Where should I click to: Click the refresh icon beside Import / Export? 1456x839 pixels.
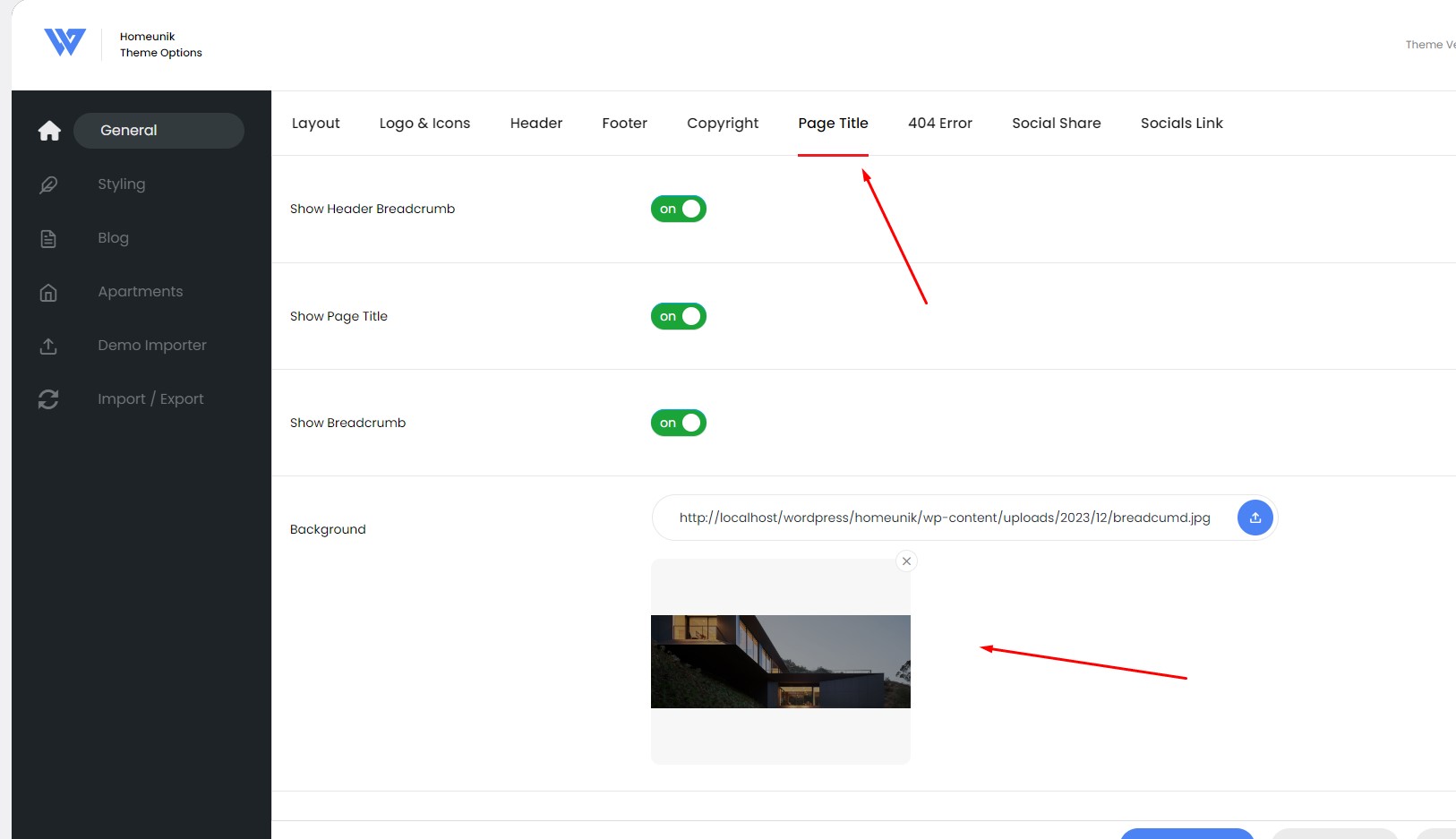[x=48, y=399]
